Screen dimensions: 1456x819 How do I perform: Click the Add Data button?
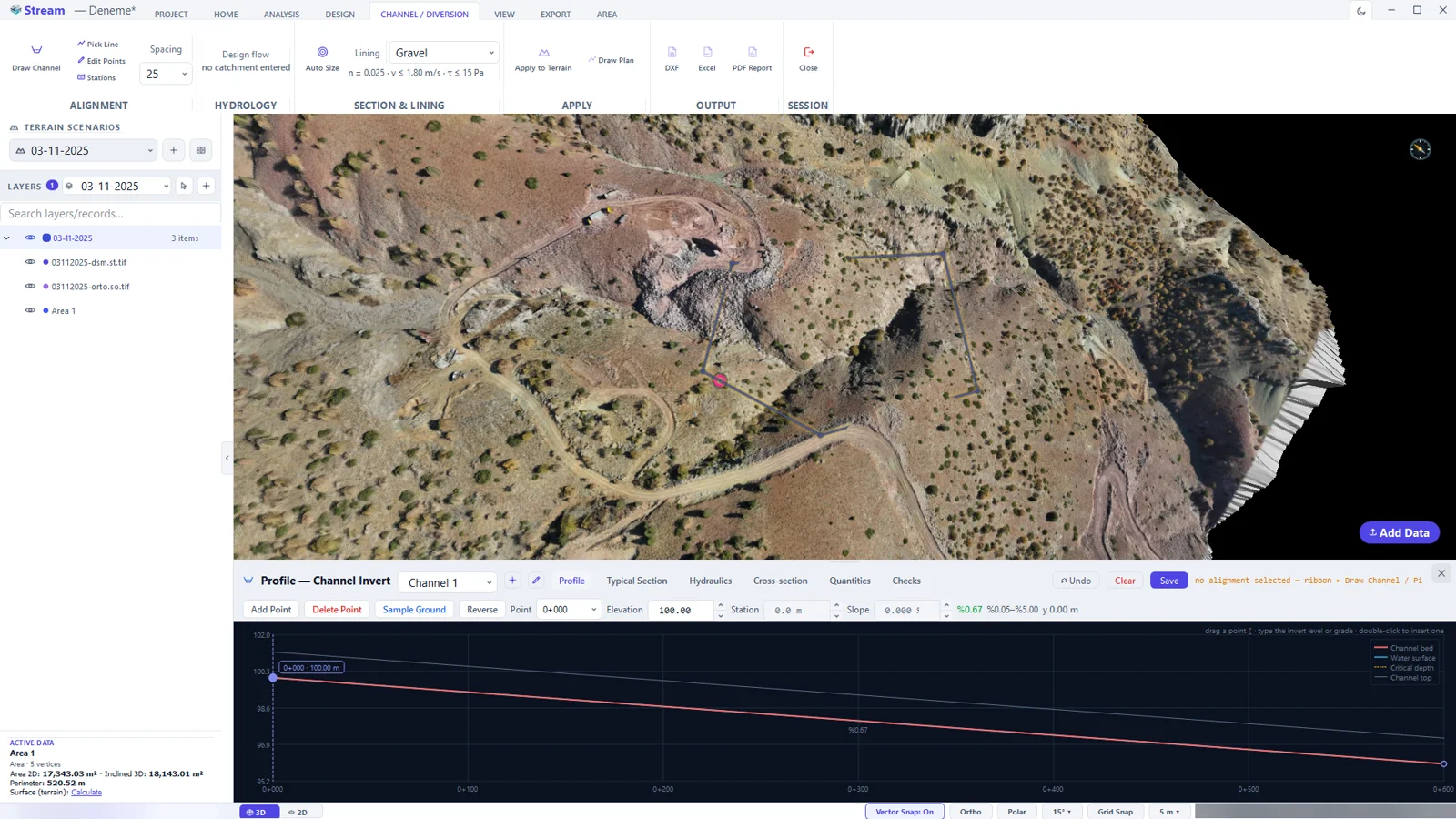(1400, 532)
